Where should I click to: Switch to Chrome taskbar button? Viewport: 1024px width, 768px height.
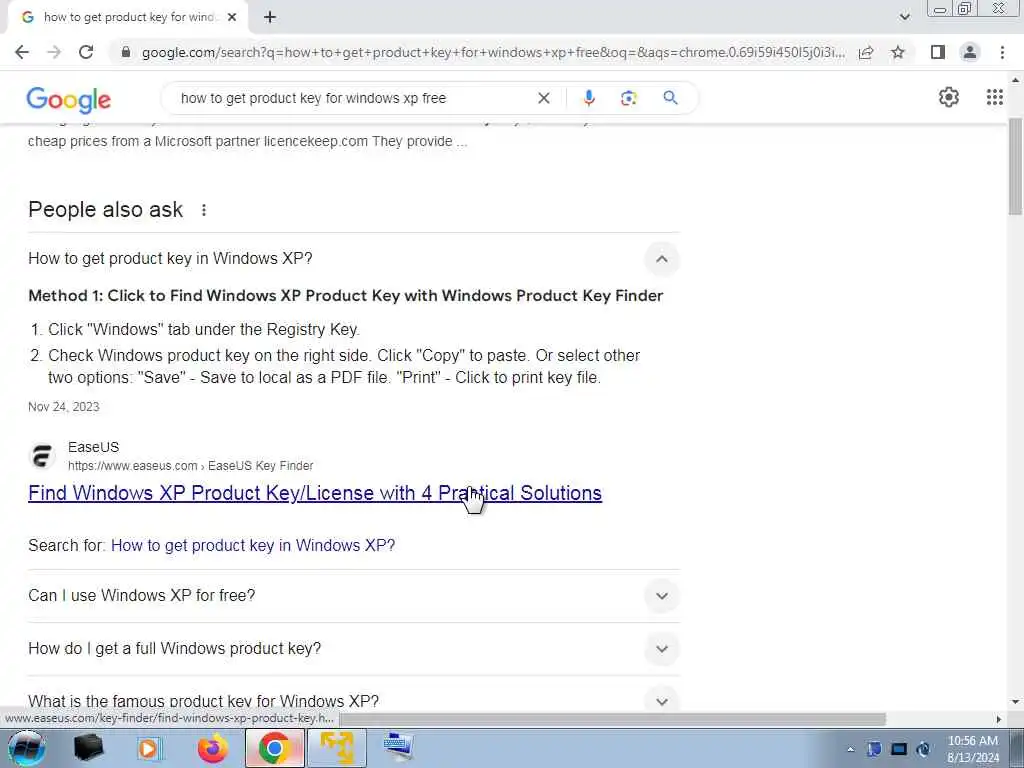(x=274, y=748)
